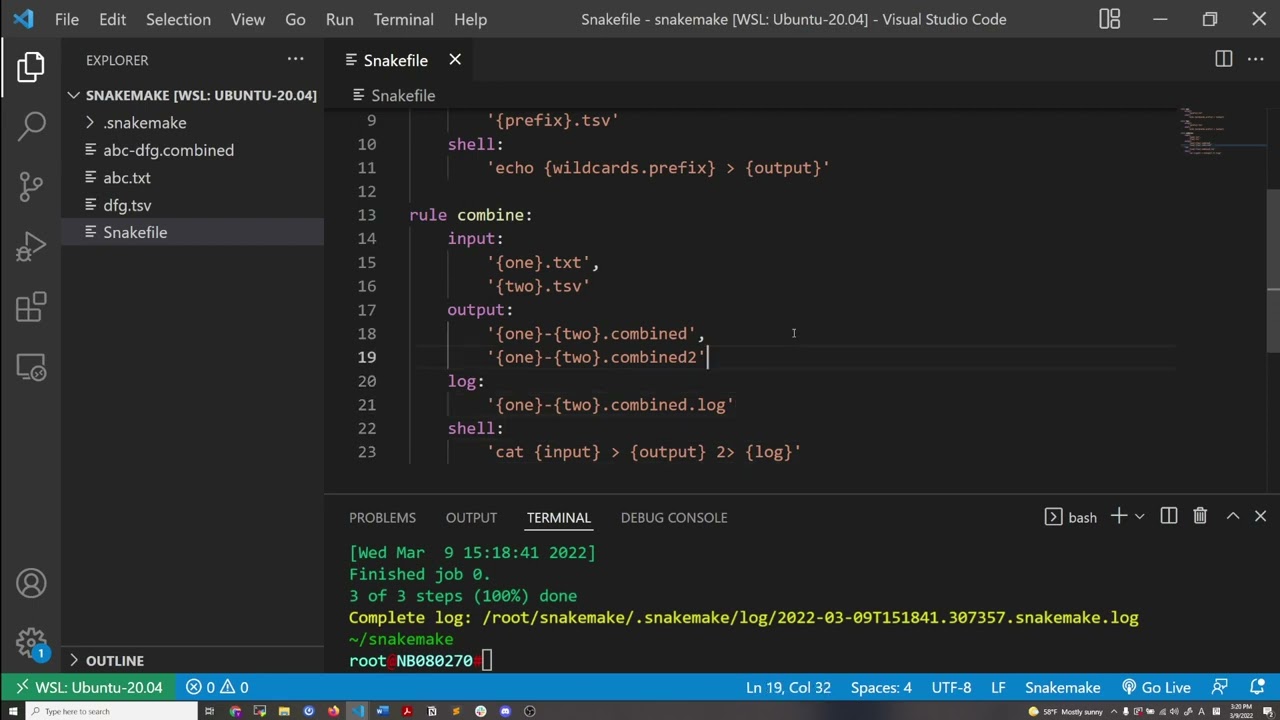Open the File menu
The width and height of the screenshot is (1280, 720).
coord(67,19)
